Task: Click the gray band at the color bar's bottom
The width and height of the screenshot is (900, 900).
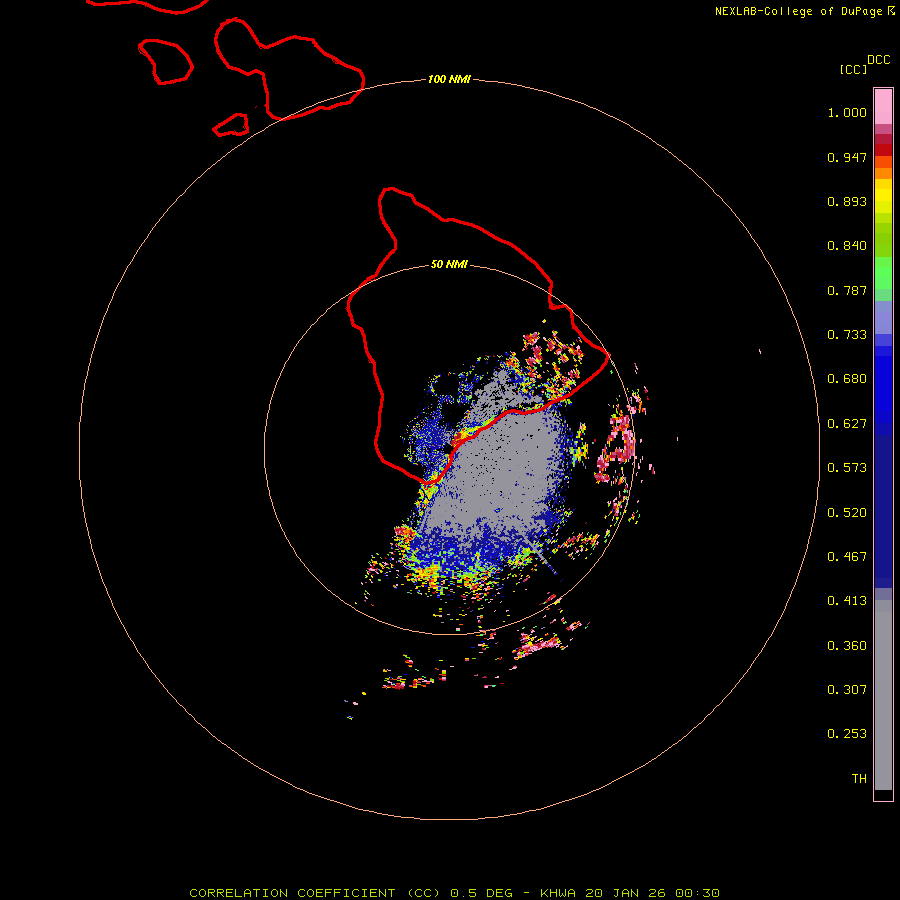Action: coord(883,695)
